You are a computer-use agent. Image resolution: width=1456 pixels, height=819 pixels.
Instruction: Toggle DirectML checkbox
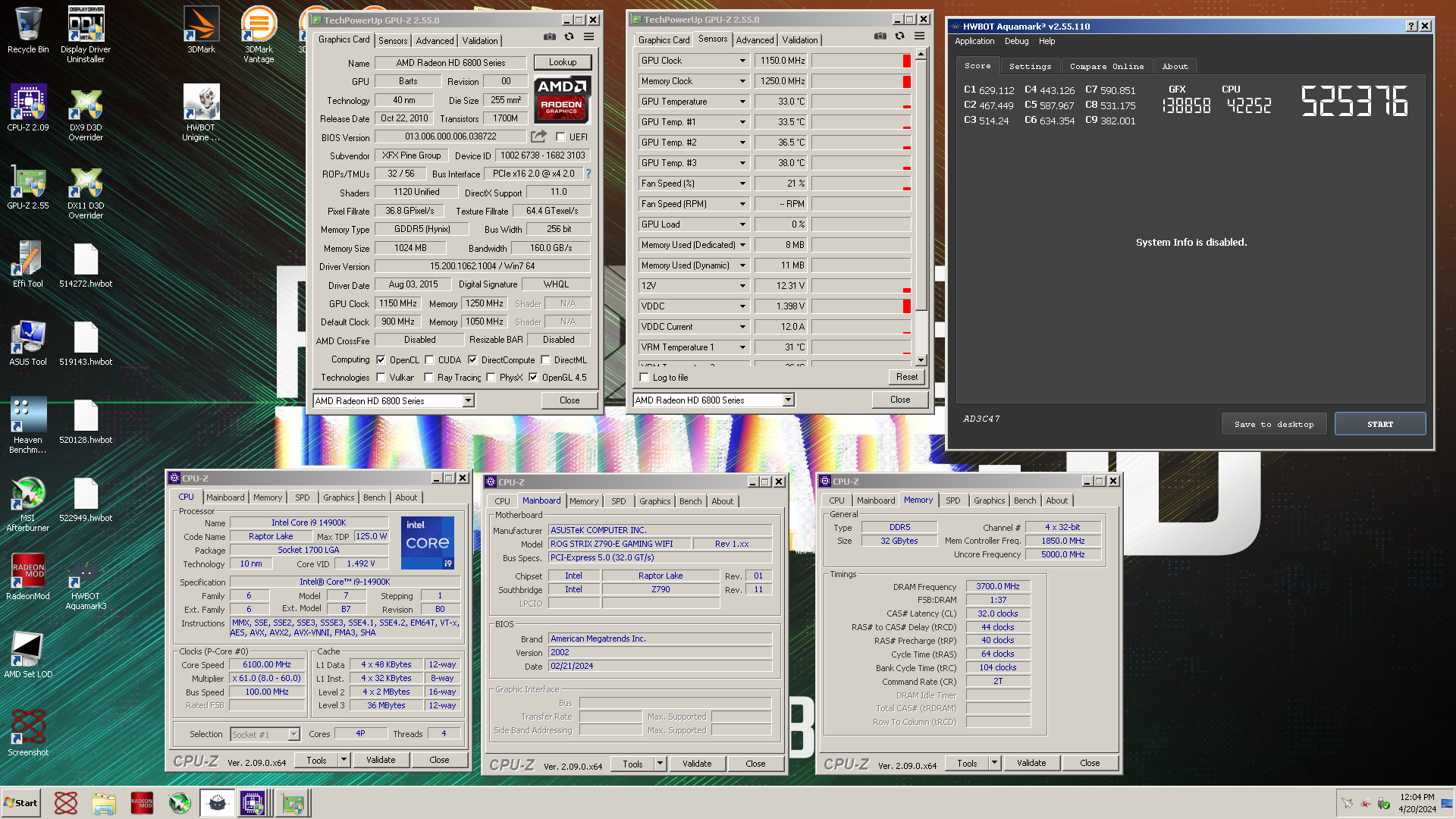(x=545, y=360)
